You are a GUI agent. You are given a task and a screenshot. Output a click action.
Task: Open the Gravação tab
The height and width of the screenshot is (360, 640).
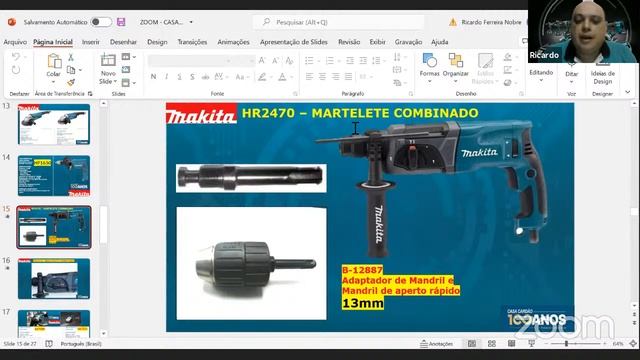tap(408, 42)
